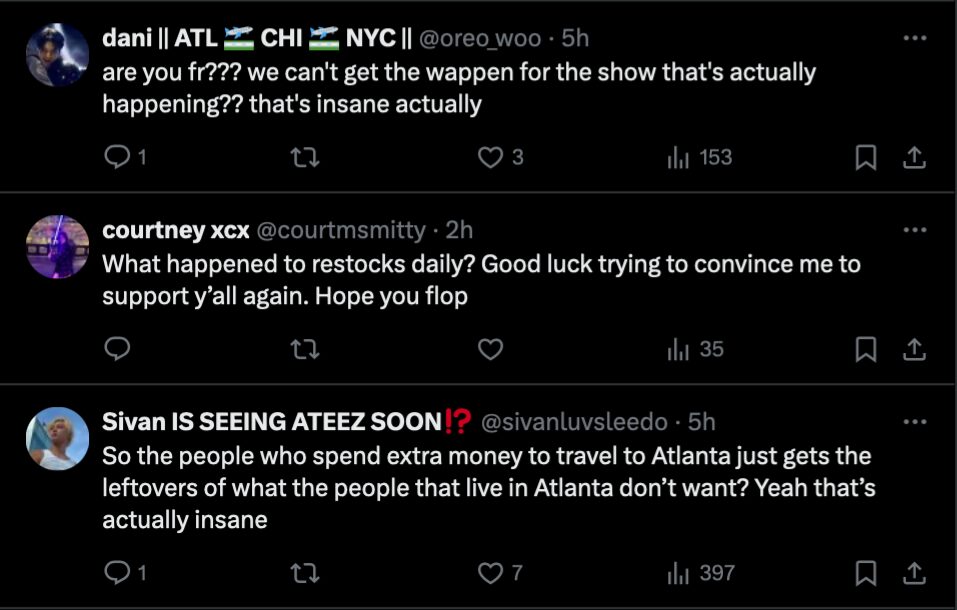Like dani's tweet with 3 likes

pos(489,157)
